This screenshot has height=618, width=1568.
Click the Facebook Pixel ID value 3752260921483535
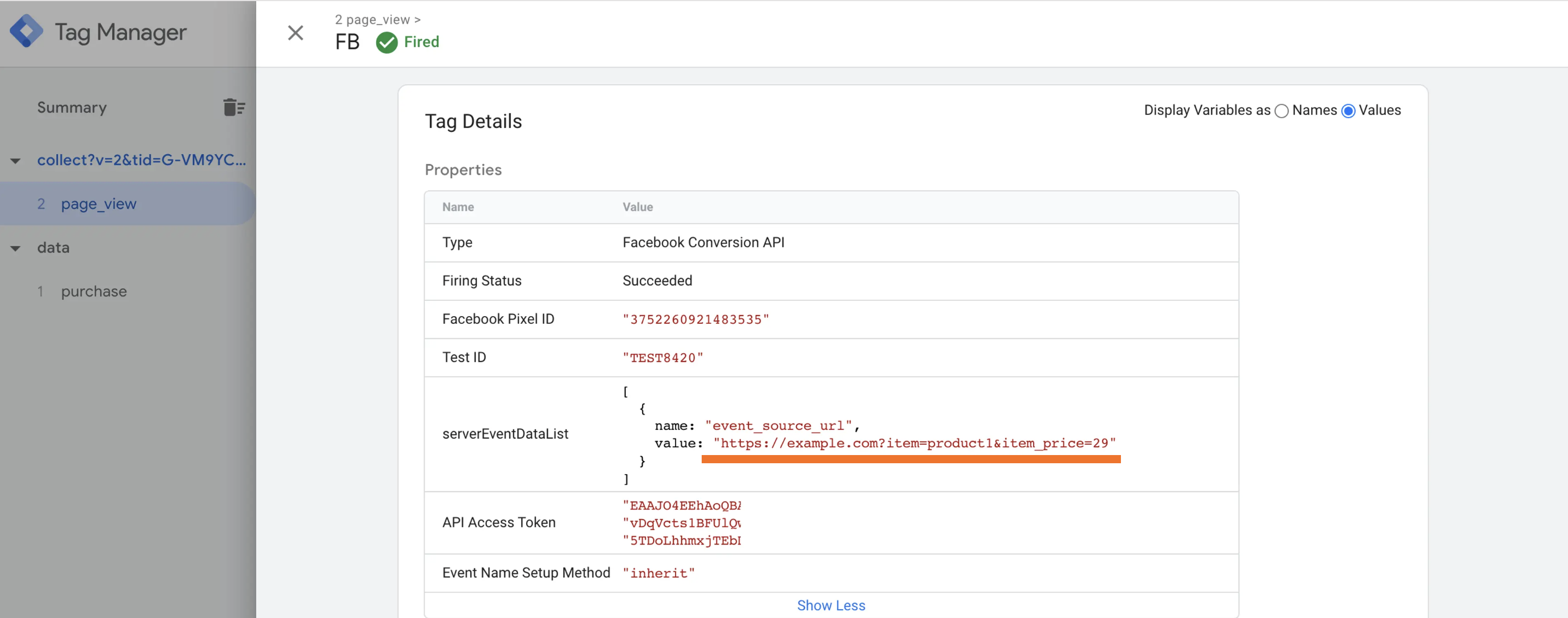(x=696, y=320)
